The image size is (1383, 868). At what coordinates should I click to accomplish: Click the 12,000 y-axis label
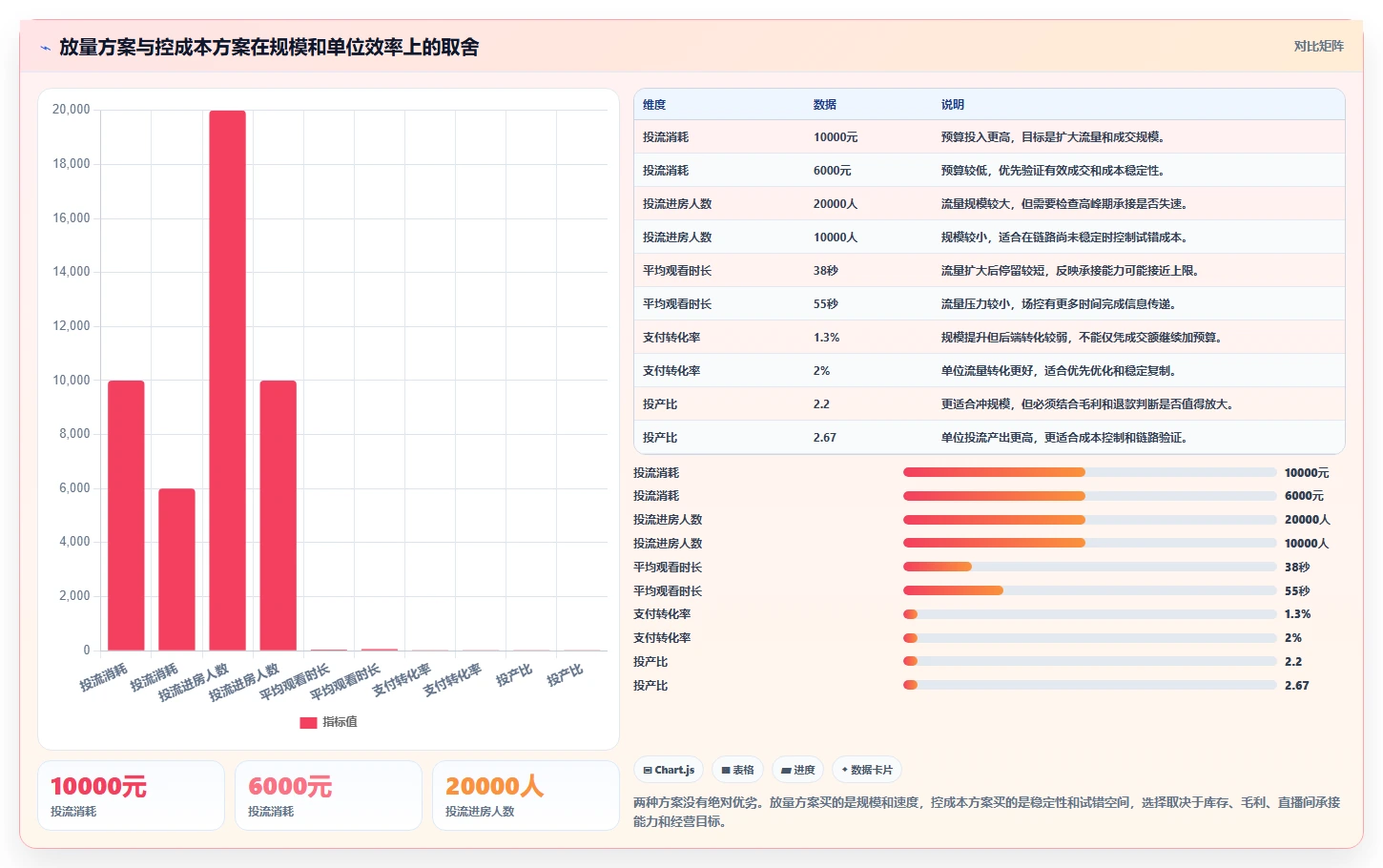pyautogui.click(x=71, y=326)
